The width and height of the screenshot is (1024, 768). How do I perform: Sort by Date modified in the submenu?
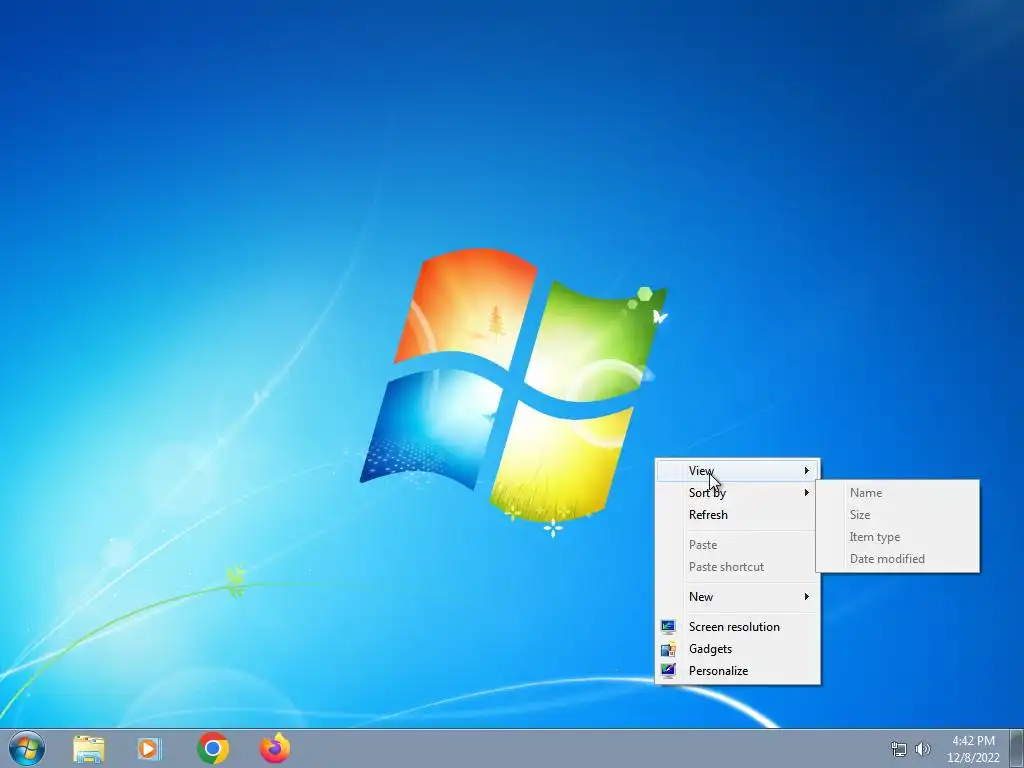click(898, 559)
